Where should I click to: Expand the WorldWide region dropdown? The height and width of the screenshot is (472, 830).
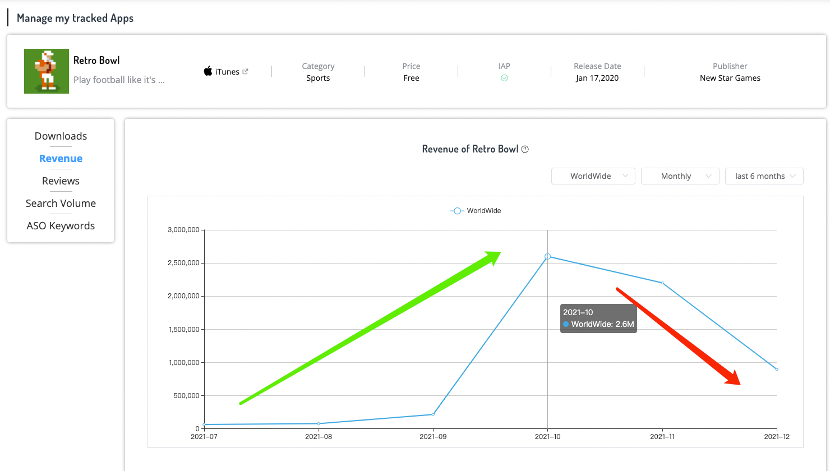tap(593, 176)
